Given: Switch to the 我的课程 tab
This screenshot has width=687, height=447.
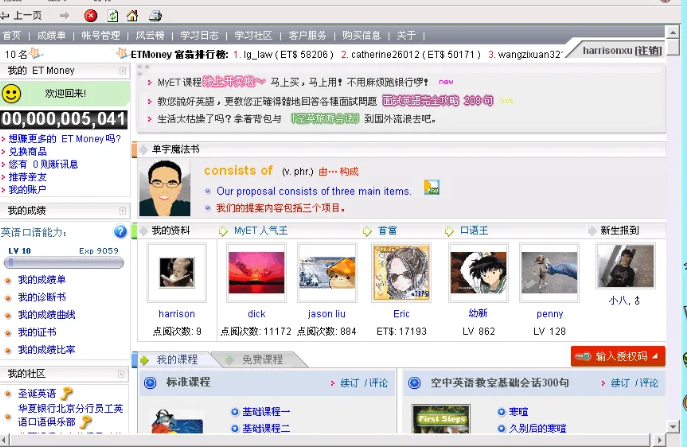Looking at the screenshot, I should pyautogui.click(x=177, y=360).
